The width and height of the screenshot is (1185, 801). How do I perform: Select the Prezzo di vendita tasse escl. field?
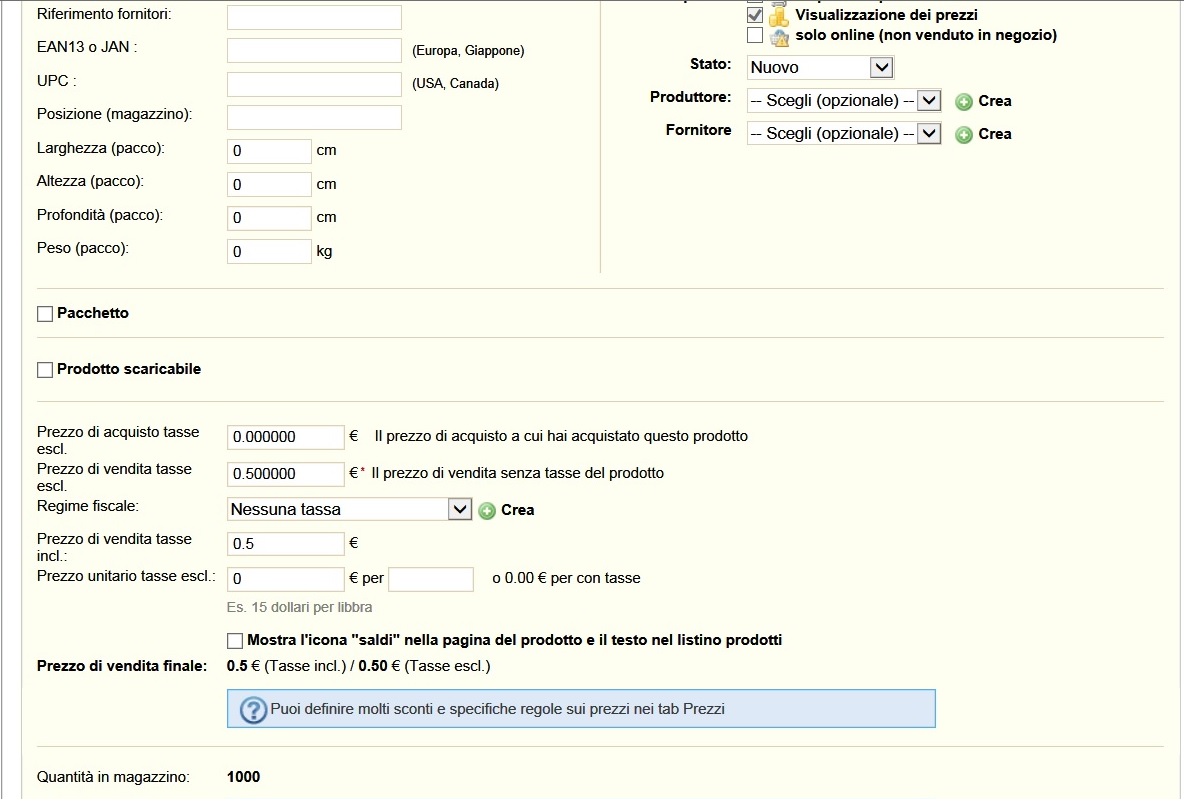click(x=286, y=474)
